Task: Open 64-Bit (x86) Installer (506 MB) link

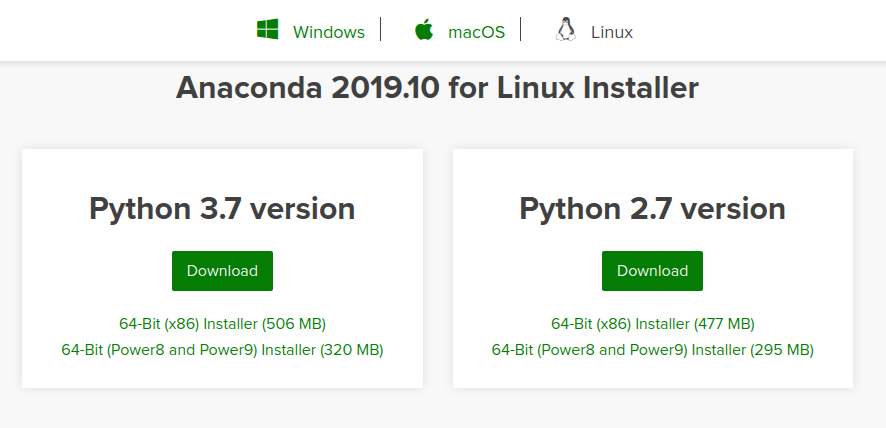Action: click(x=222, y=324)
